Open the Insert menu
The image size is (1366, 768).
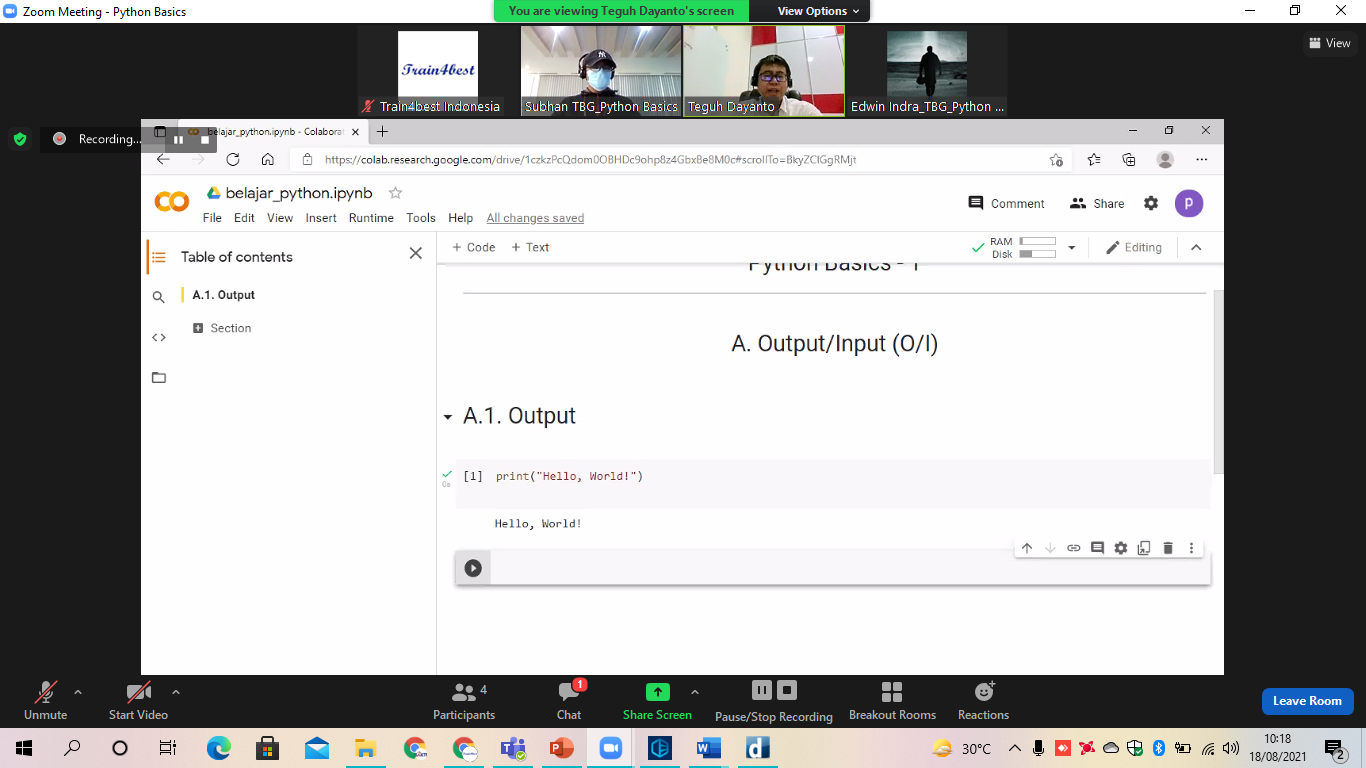pos(321,218)
